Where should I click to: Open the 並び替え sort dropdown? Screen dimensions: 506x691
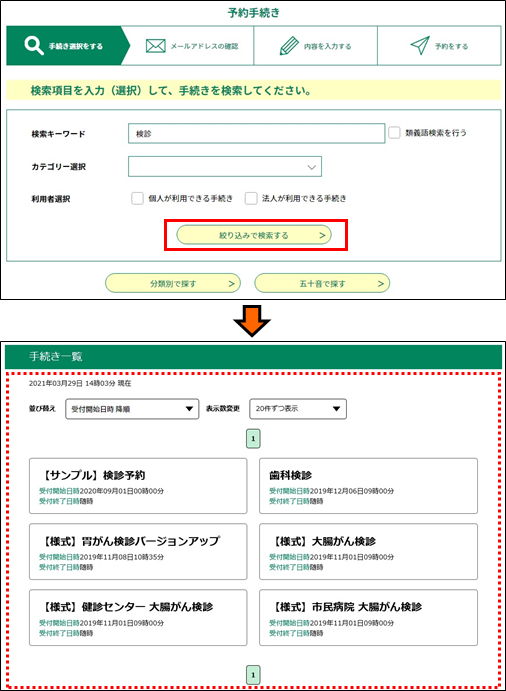tap(132, 409)
